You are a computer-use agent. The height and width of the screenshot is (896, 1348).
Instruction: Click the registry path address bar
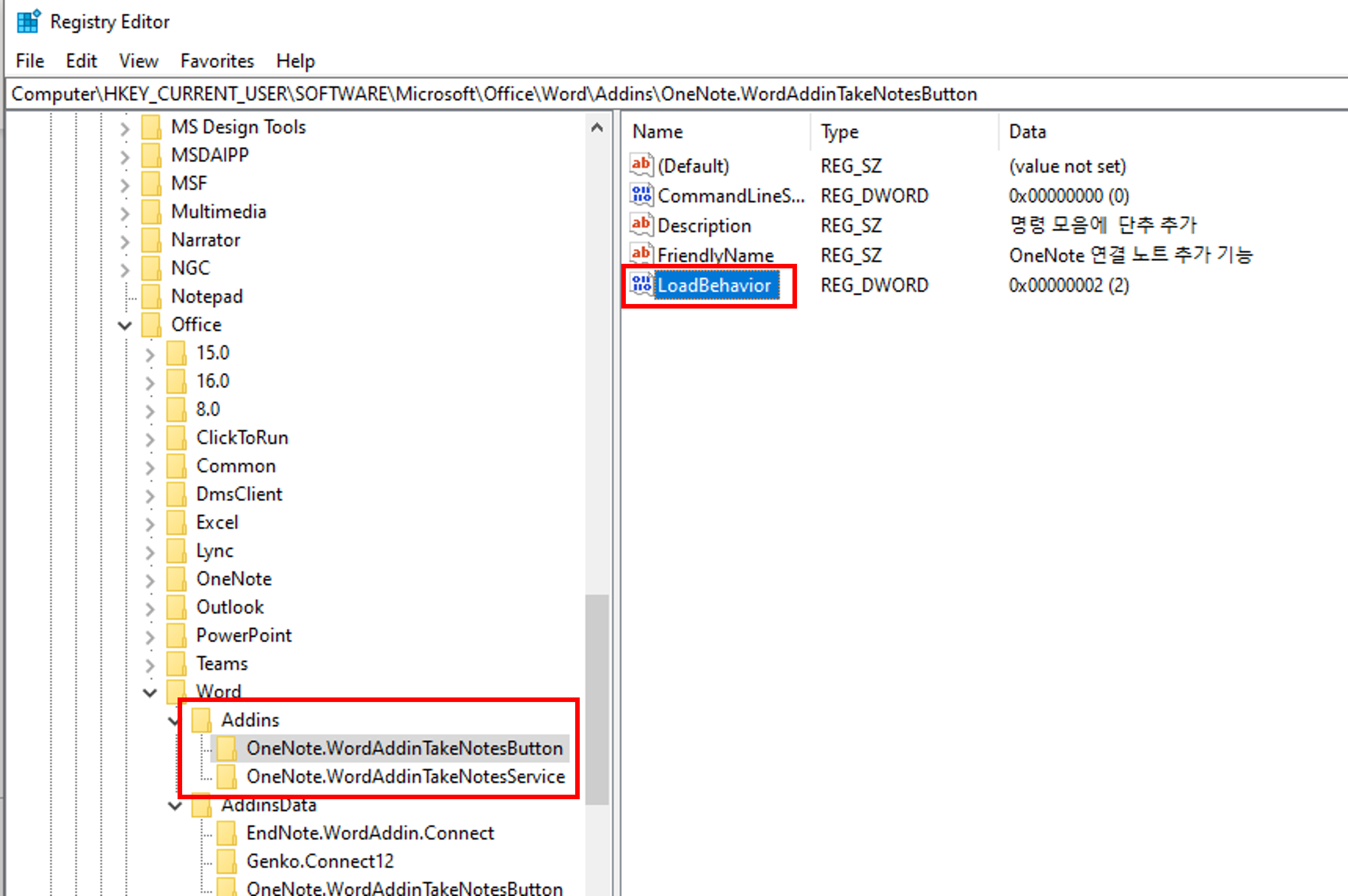click(x=677, y=94)
